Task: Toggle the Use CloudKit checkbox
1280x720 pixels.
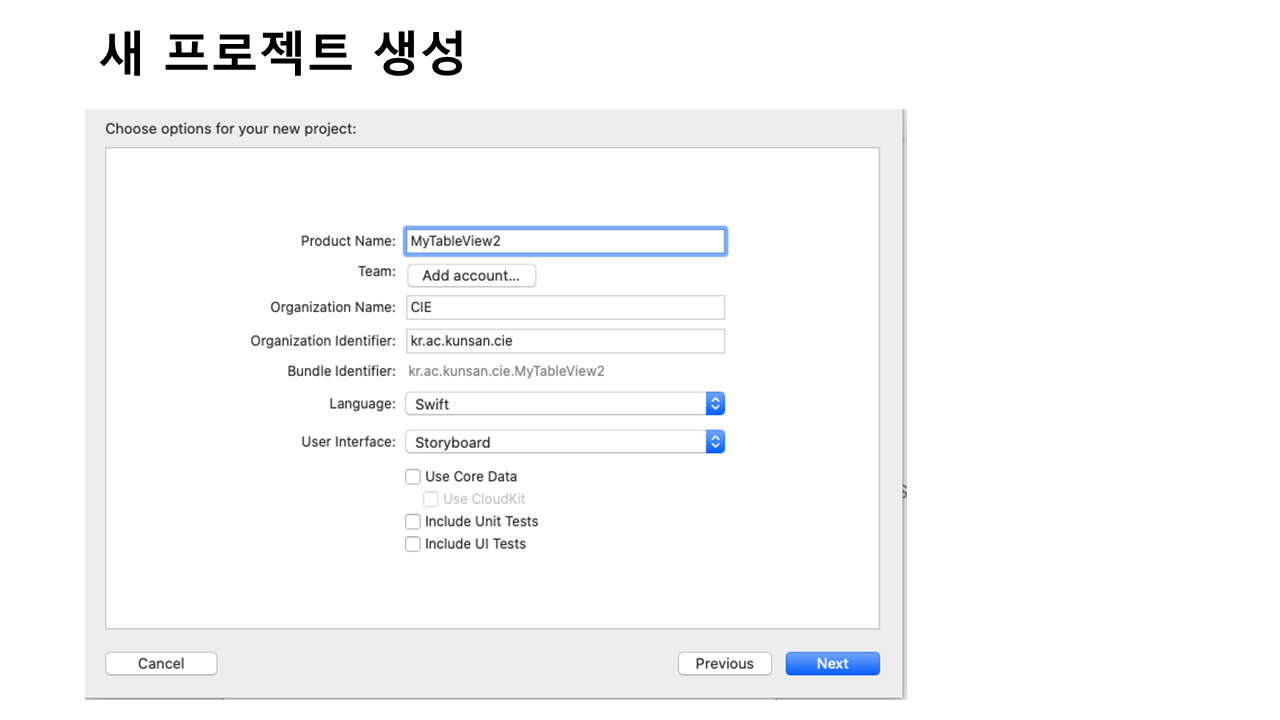Action: [431, 499]
